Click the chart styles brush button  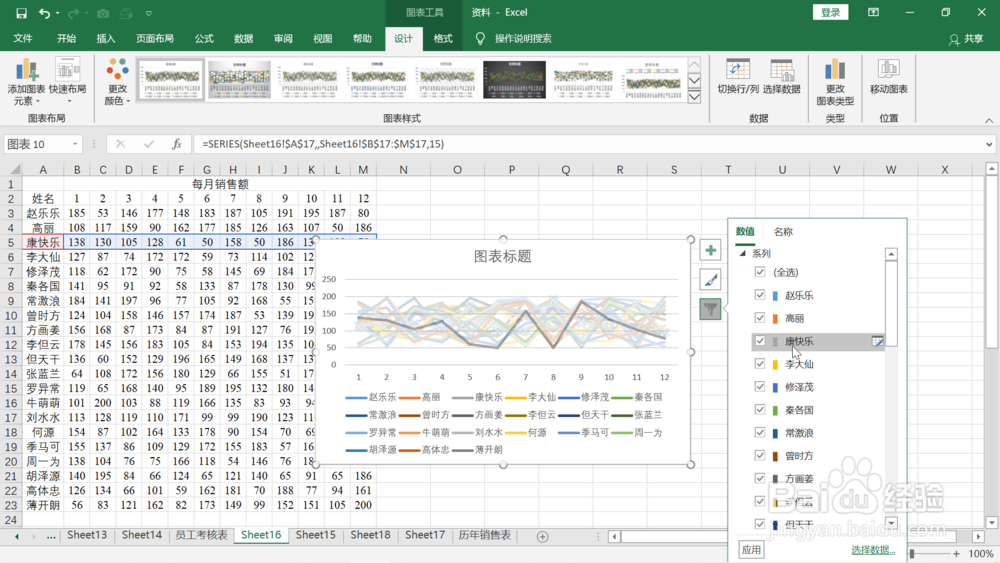(710, 279)
